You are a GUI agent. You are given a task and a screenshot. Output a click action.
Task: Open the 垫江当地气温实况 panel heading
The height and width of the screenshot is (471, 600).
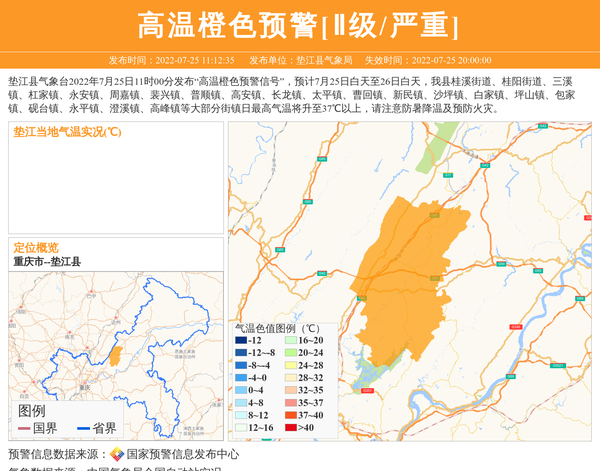67,131
